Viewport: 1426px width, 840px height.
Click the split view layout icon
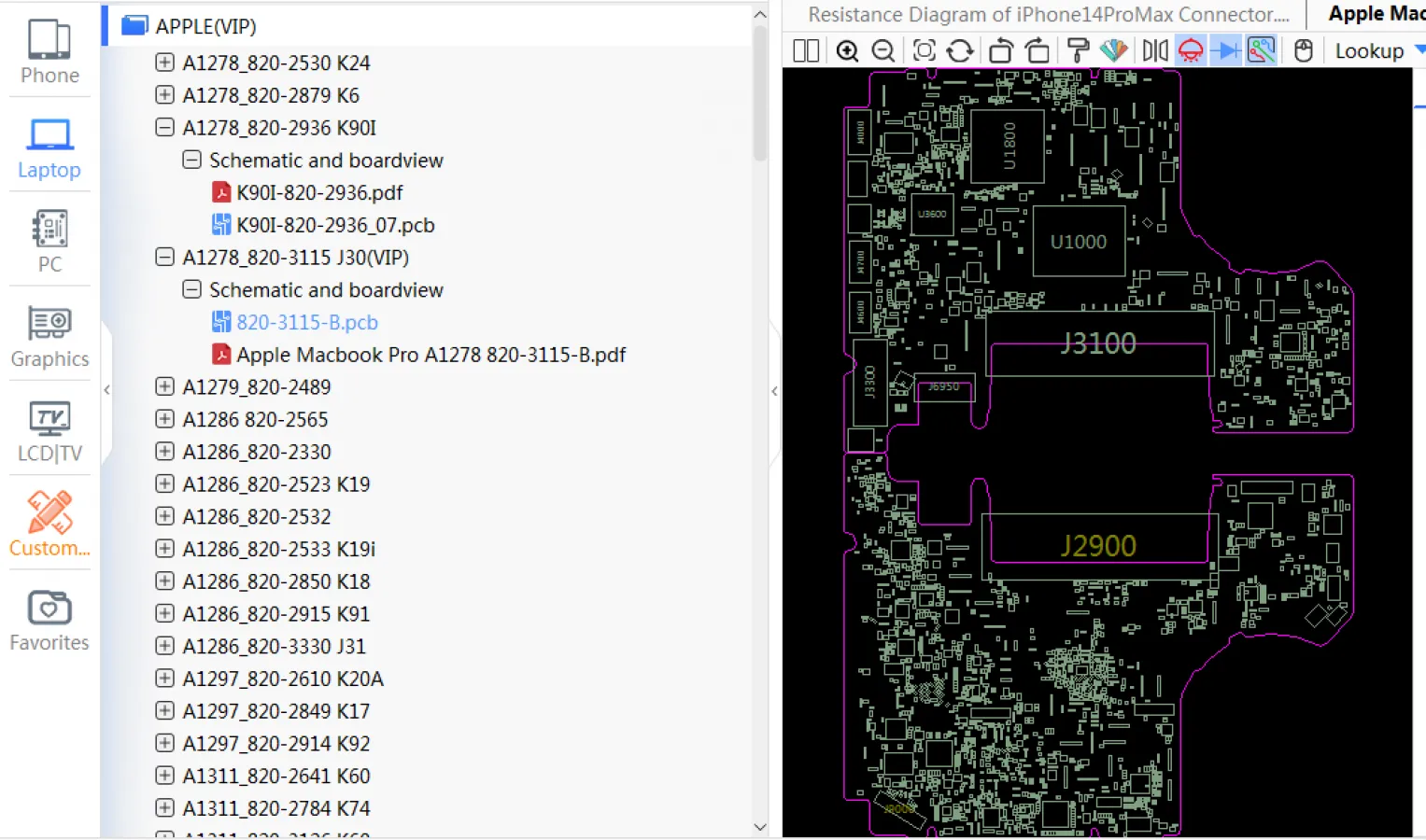pos(806,50)
